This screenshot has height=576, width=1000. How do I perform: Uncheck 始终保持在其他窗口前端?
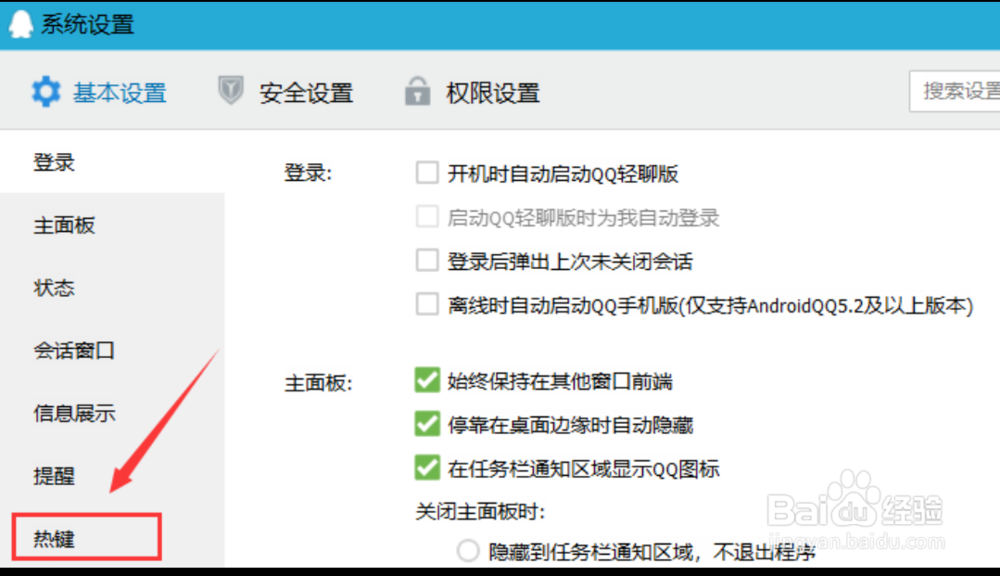point(427,380)
